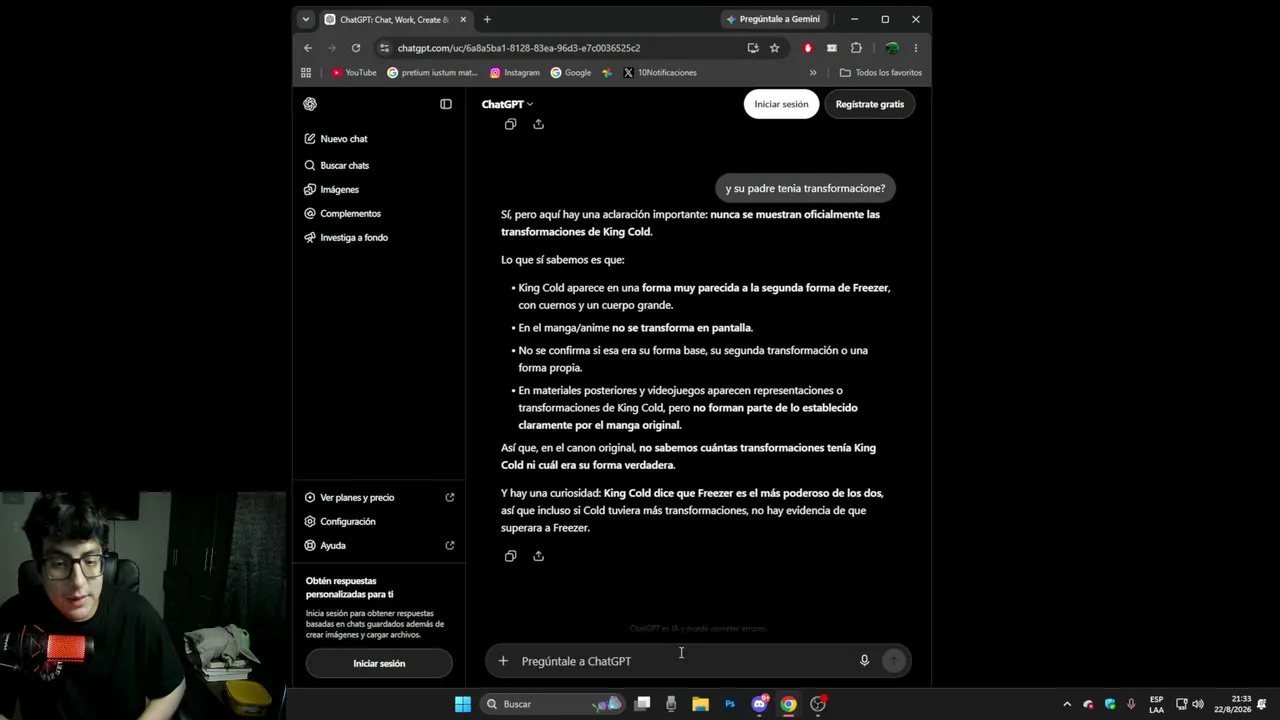The image size is (1280, 720).
Task: Click Regístrate gratis button
Action: point(869,104)
